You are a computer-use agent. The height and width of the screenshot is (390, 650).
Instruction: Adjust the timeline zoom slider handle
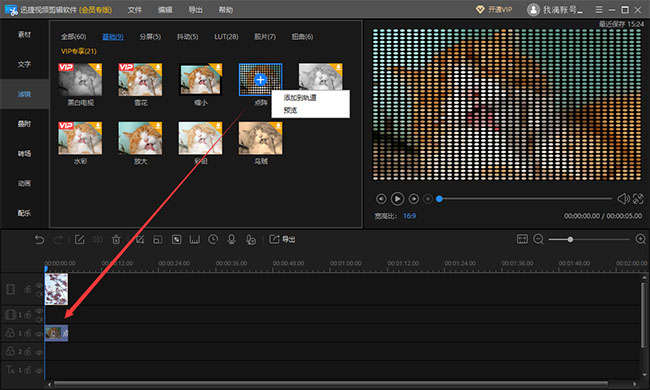coord(570,239)
